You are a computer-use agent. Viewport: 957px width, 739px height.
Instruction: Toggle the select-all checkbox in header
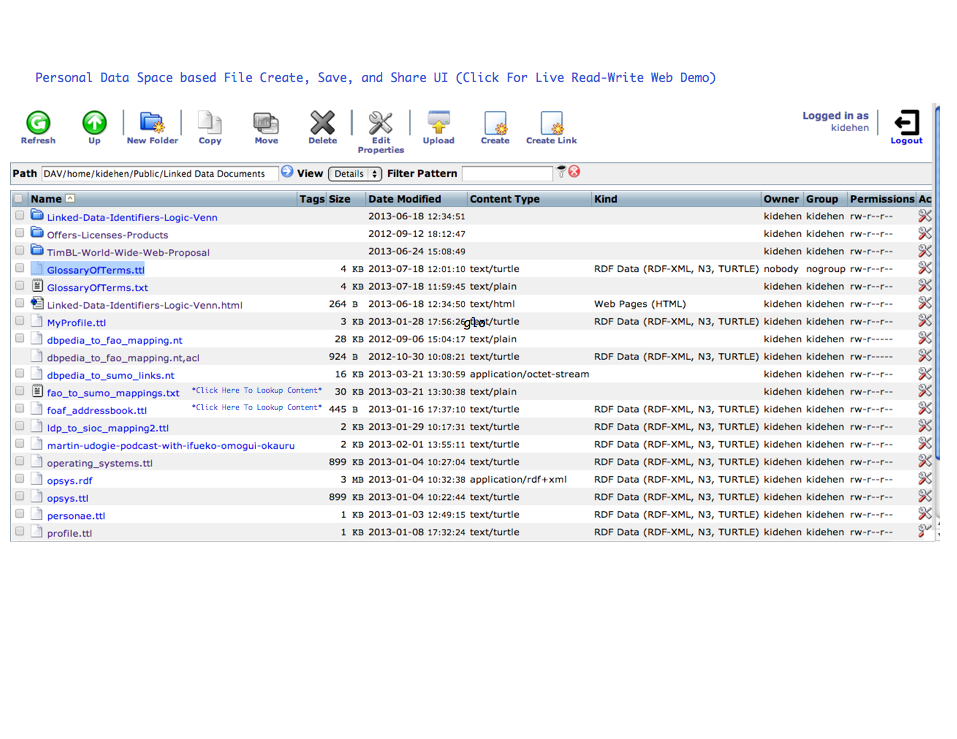(19, 199)
